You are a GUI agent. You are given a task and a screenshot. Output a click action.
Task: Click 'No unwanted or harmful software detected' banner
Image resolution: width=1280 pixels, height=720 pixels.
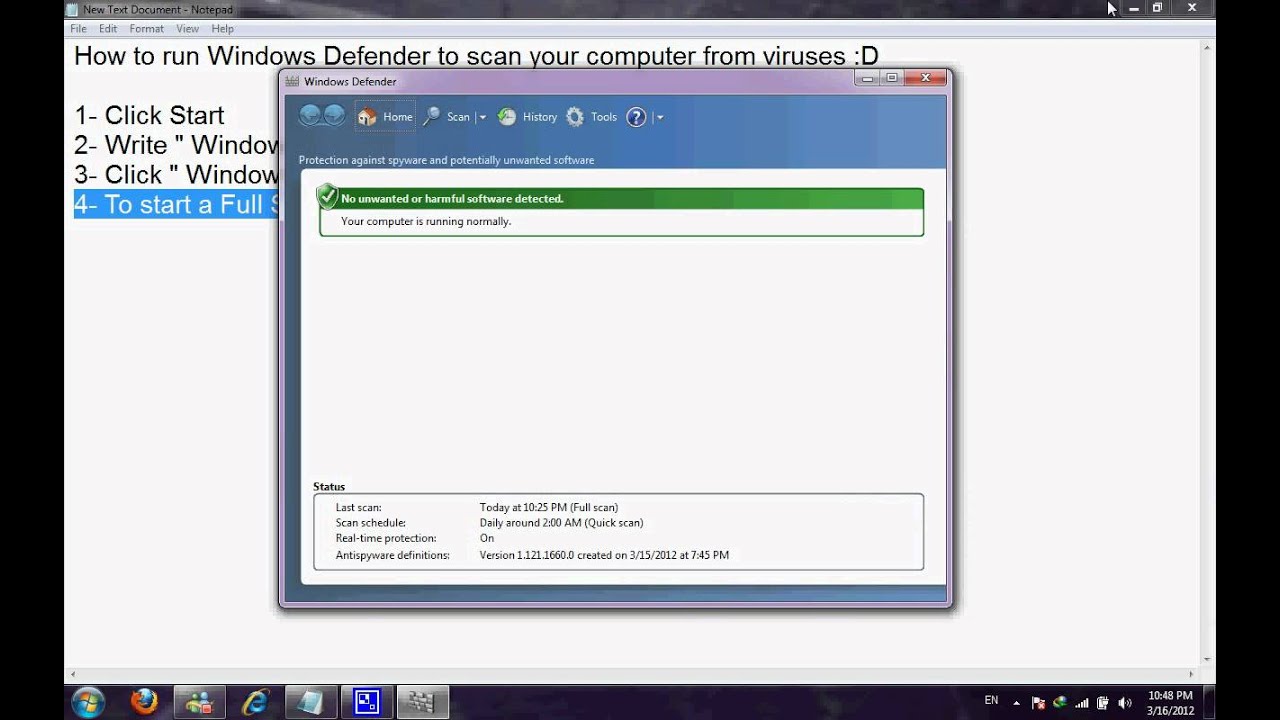click(x=621, y=198)
